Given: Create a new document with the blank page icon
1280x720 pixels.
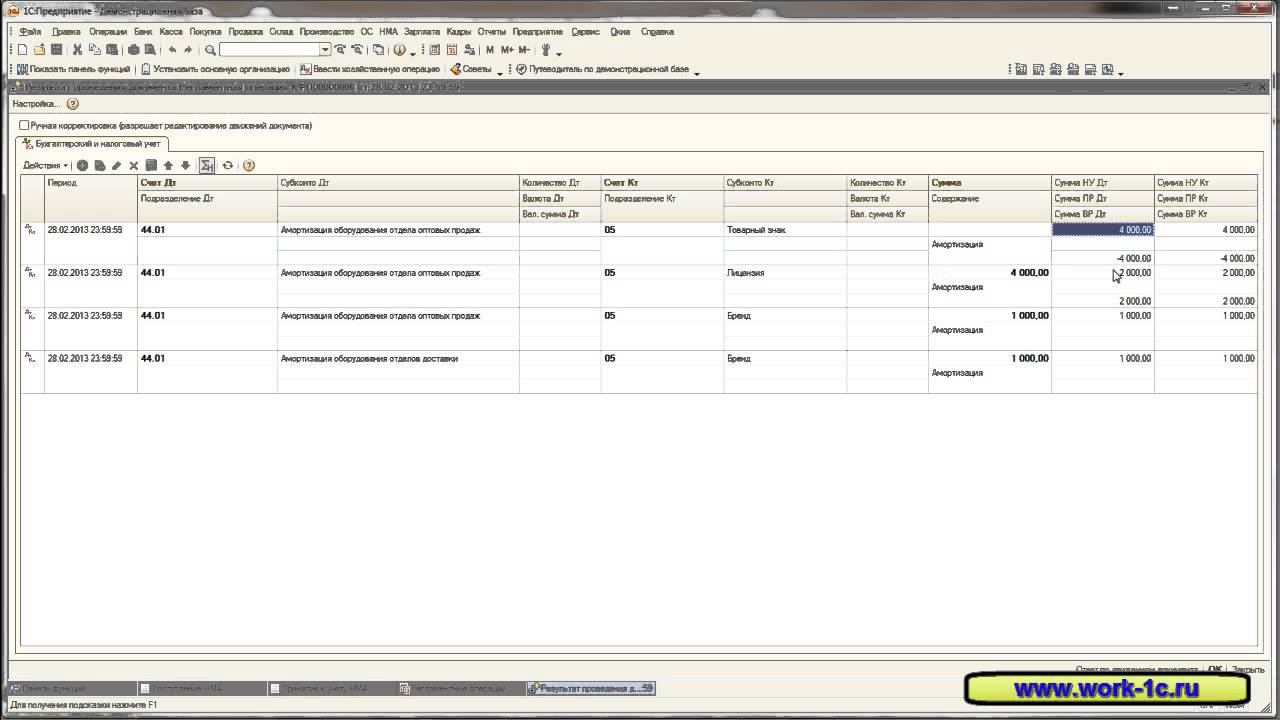Looking at the screenshot, I should pos(23,50).
